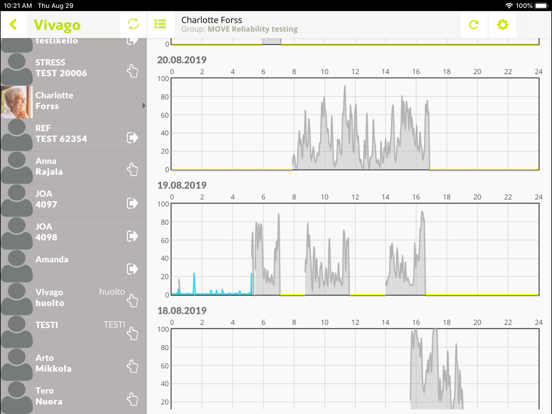Tap hand icon for Vivago huolto
The image size is (552, 414).
133,301
